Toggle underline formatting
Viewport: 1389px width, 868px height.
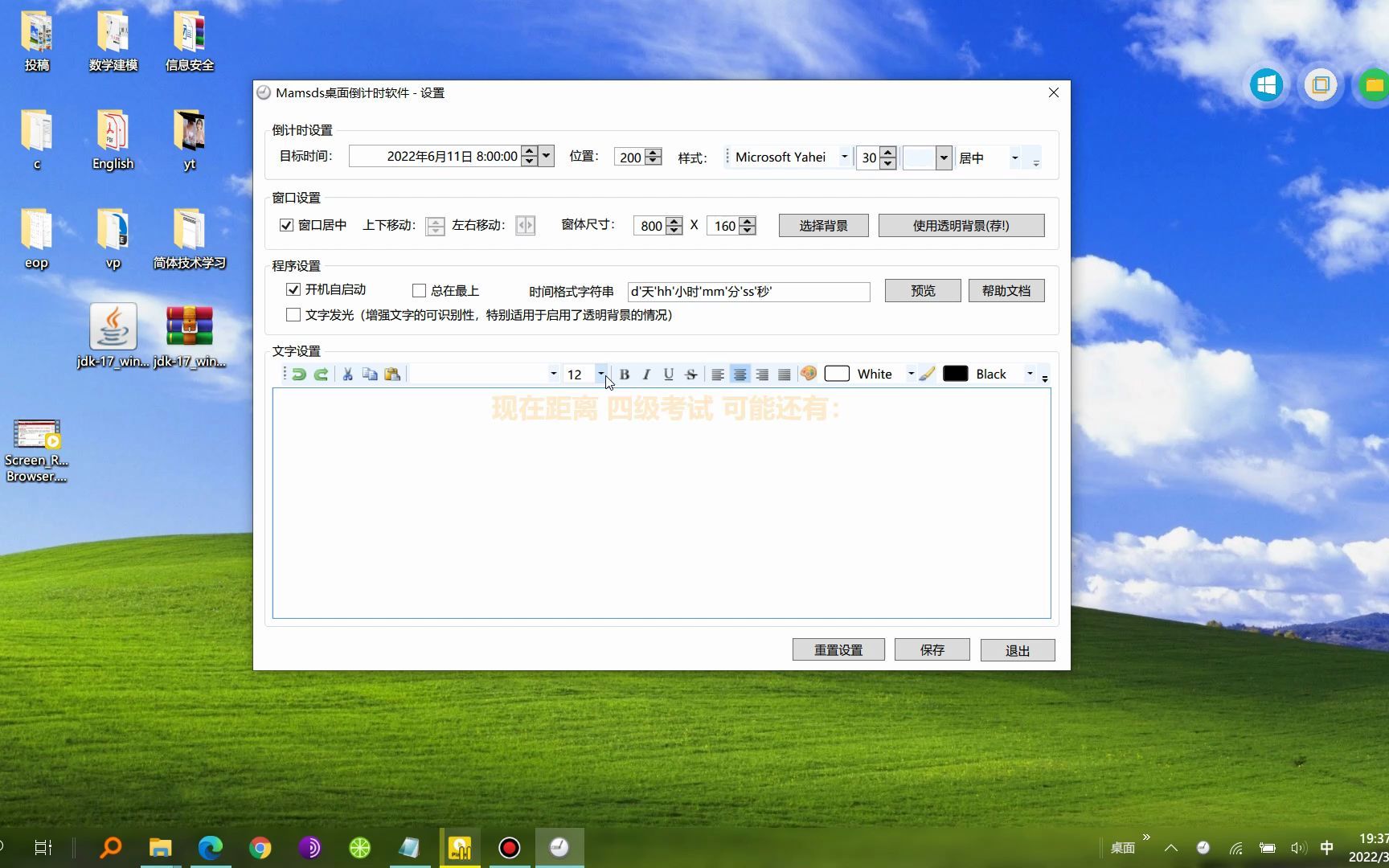[x=668, y=374]
